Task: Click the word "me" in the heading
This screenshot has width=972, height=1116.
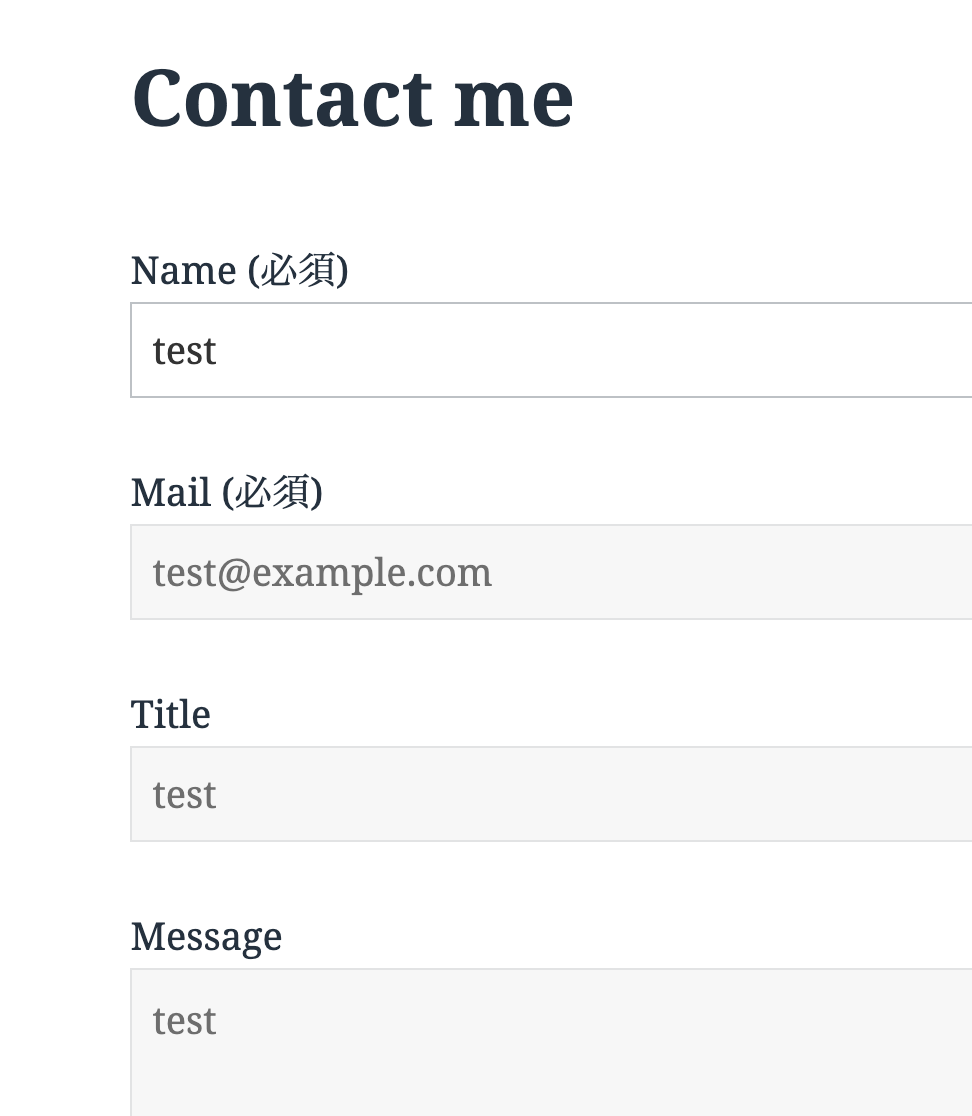Action: [x=513, y=98]
